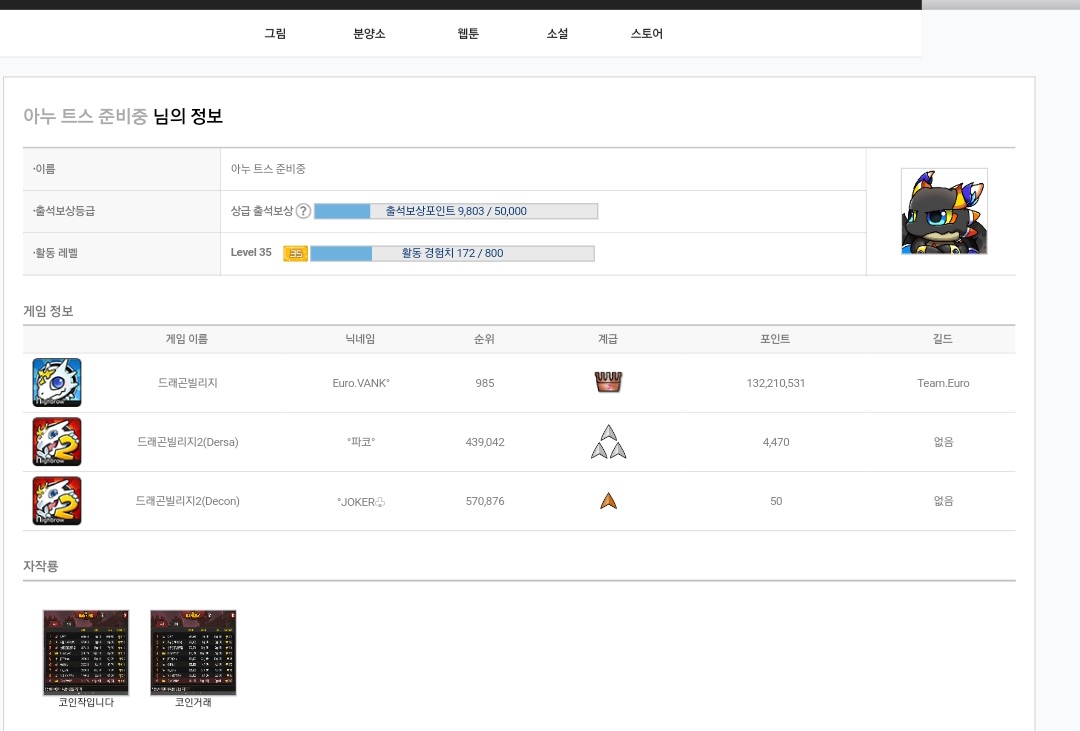Click the triple silver arrow rank icon
This screenshot has width=1080, height=731.
tap(608, 442)
